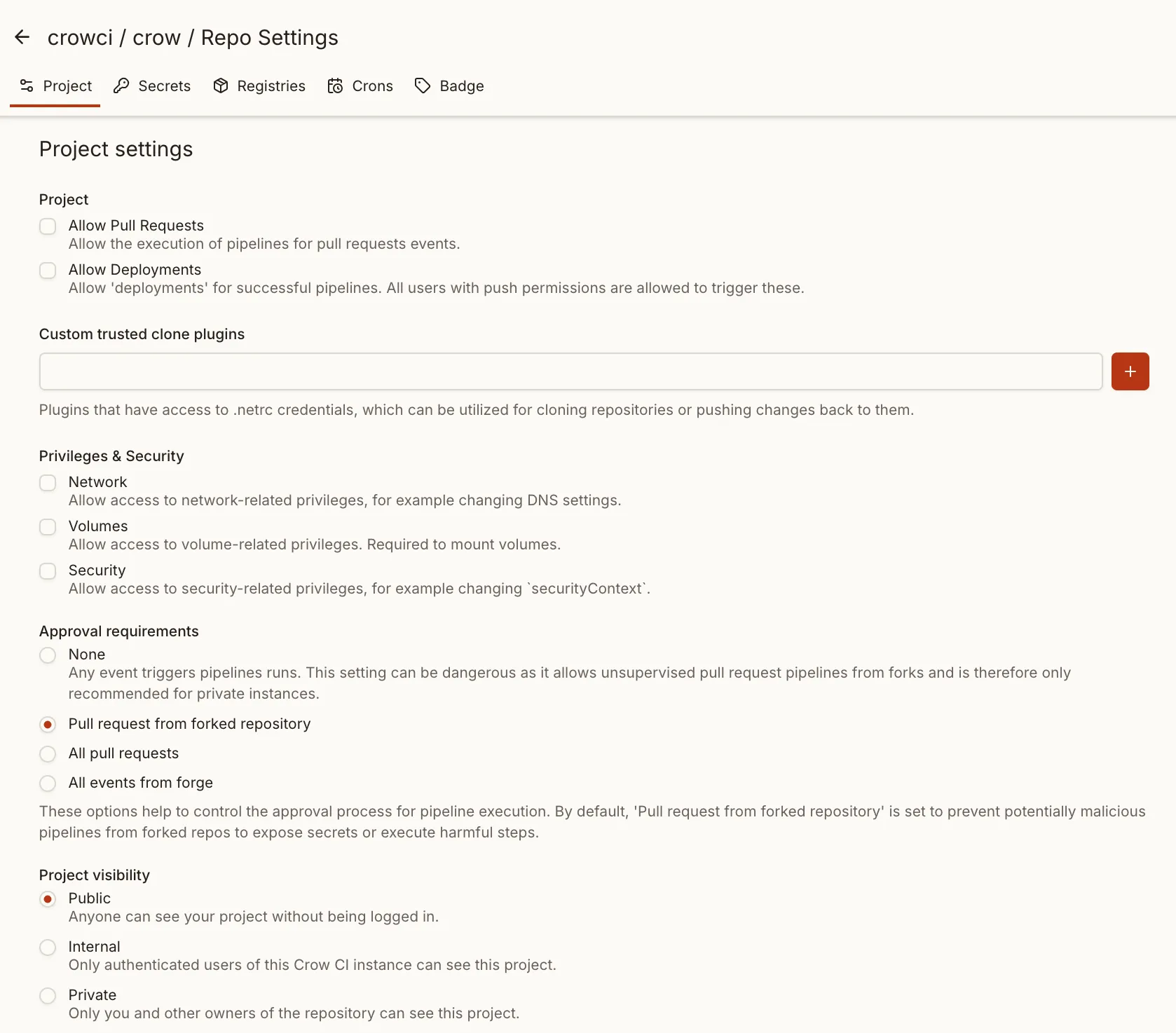Click the Secrets key icon
1176x1033 pixels.
123,85
